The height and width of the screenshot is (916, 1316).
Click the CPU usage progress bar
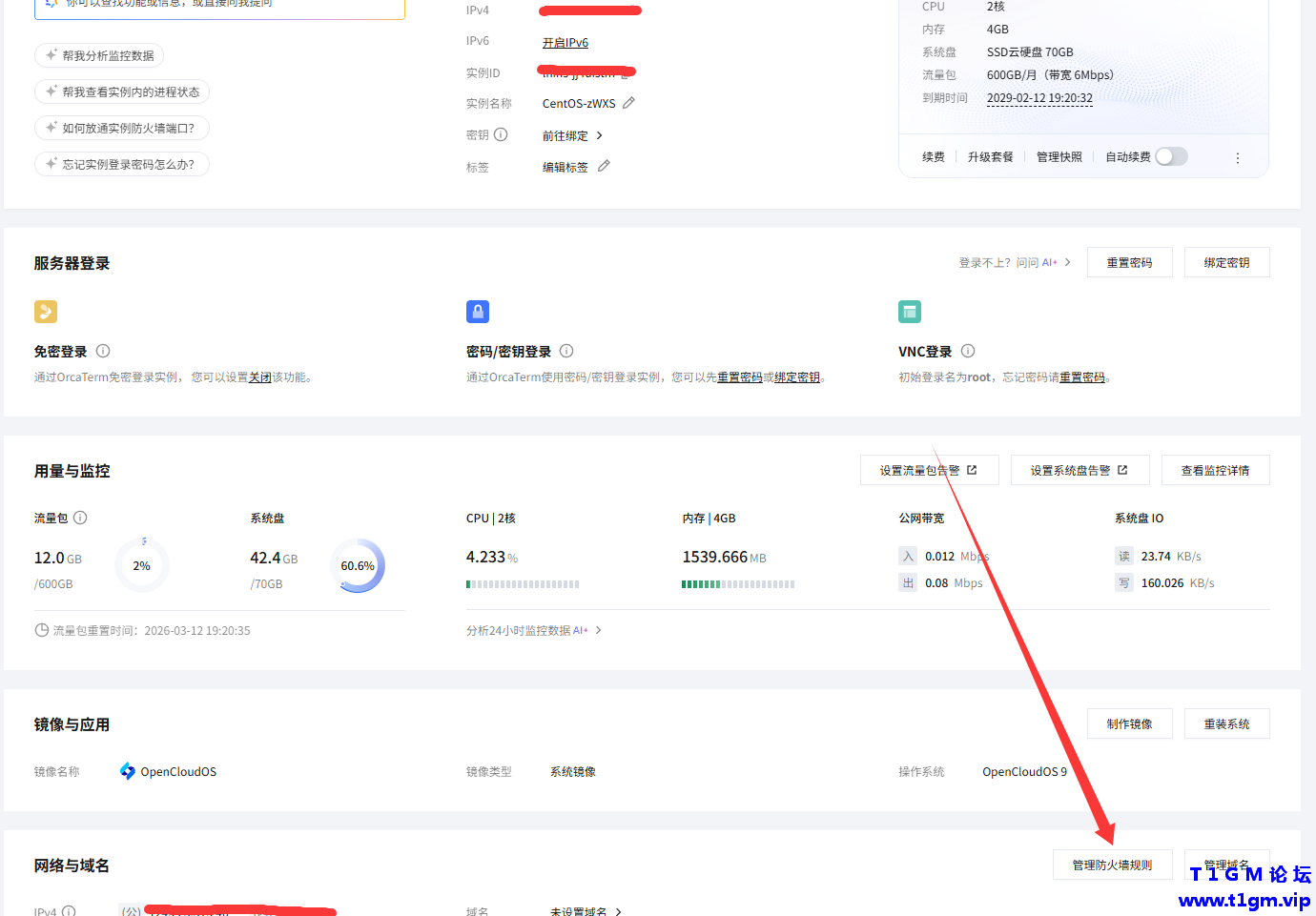(x=523, y=583)
